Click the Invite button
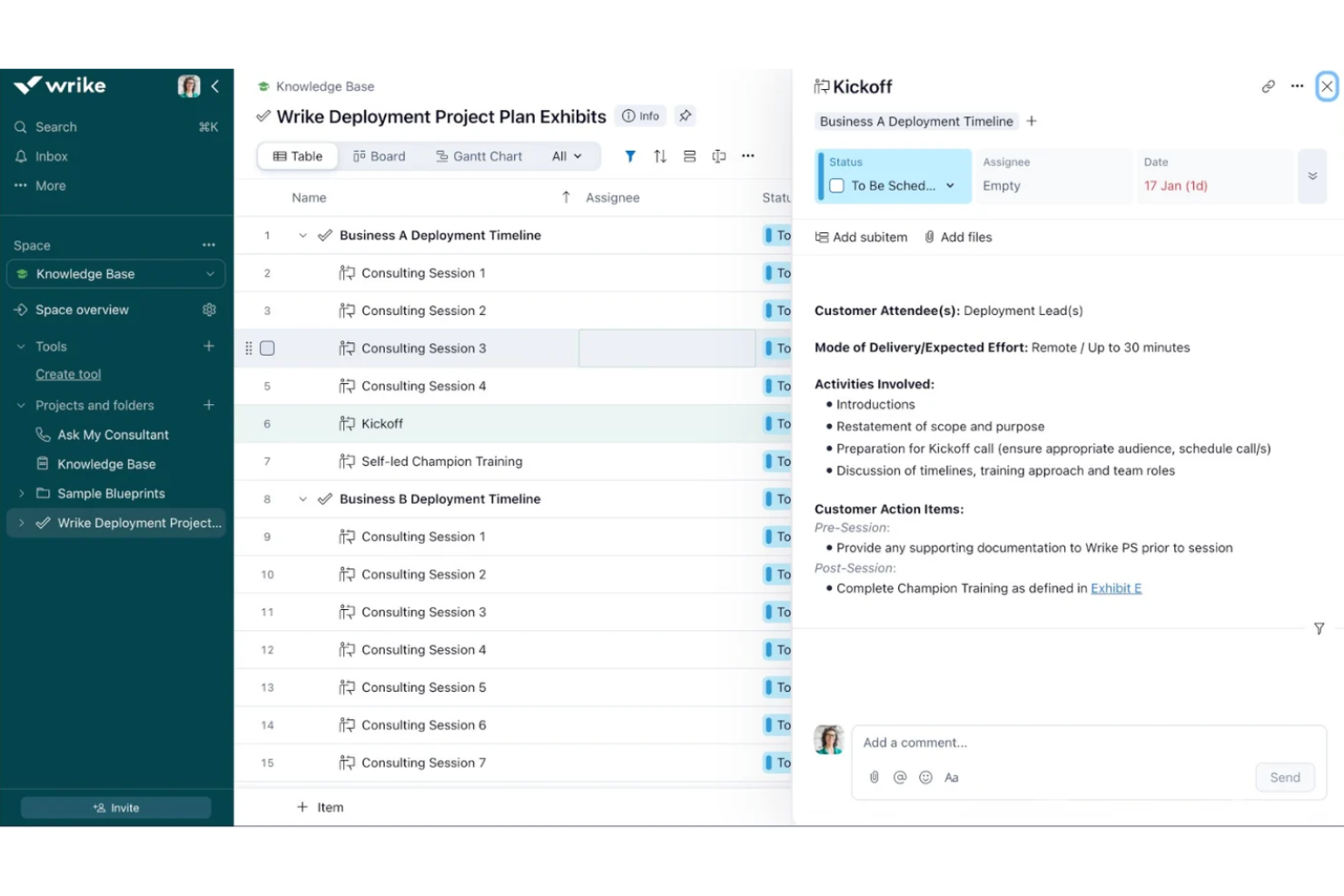The height and width of the screenshot is (896, 1344). click(116, 808)
